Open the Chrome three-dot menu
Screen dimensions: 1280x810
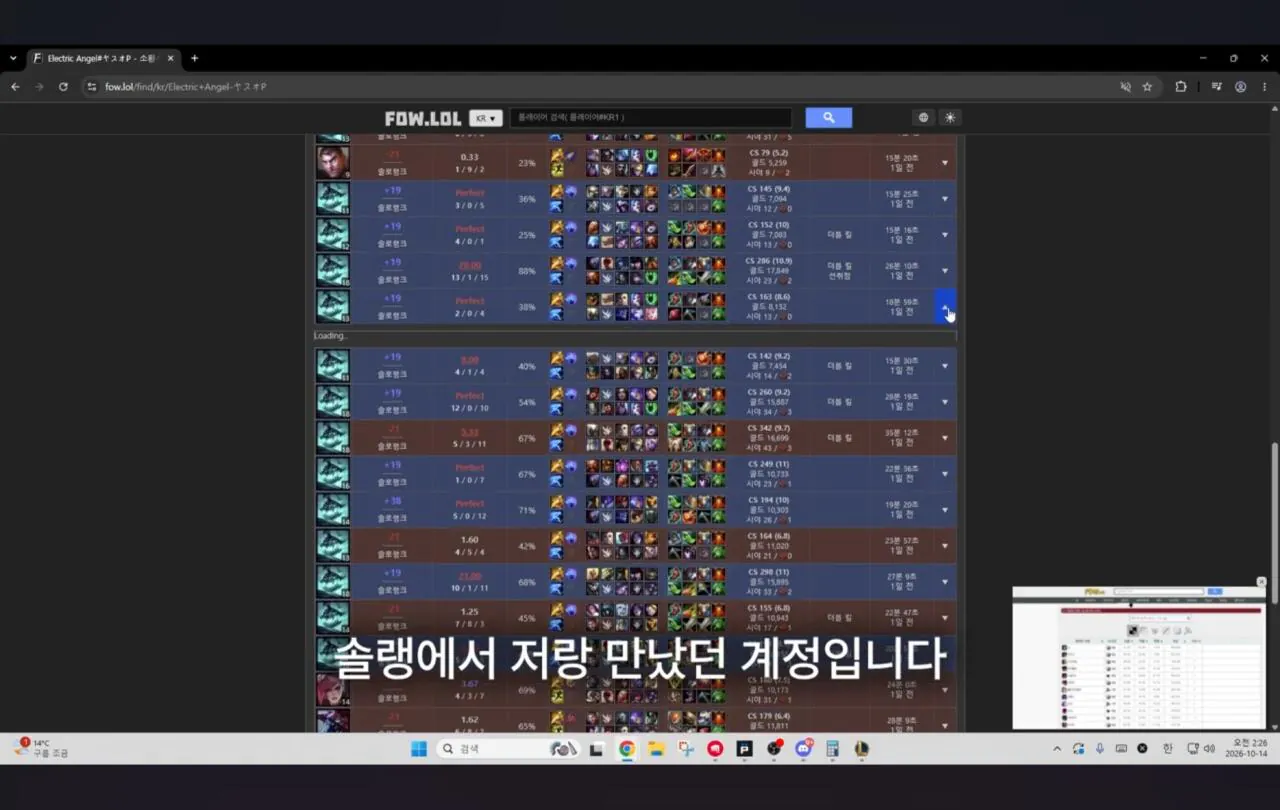tap(1264, 87)
